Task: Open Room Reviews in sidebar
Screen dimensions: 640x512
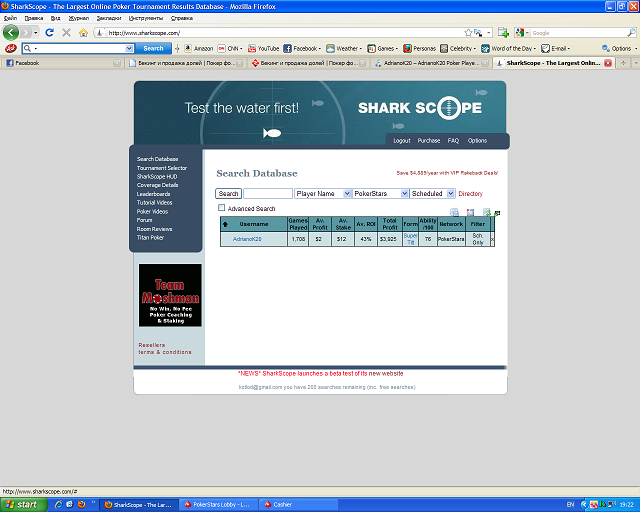Action: pos(154,229)
